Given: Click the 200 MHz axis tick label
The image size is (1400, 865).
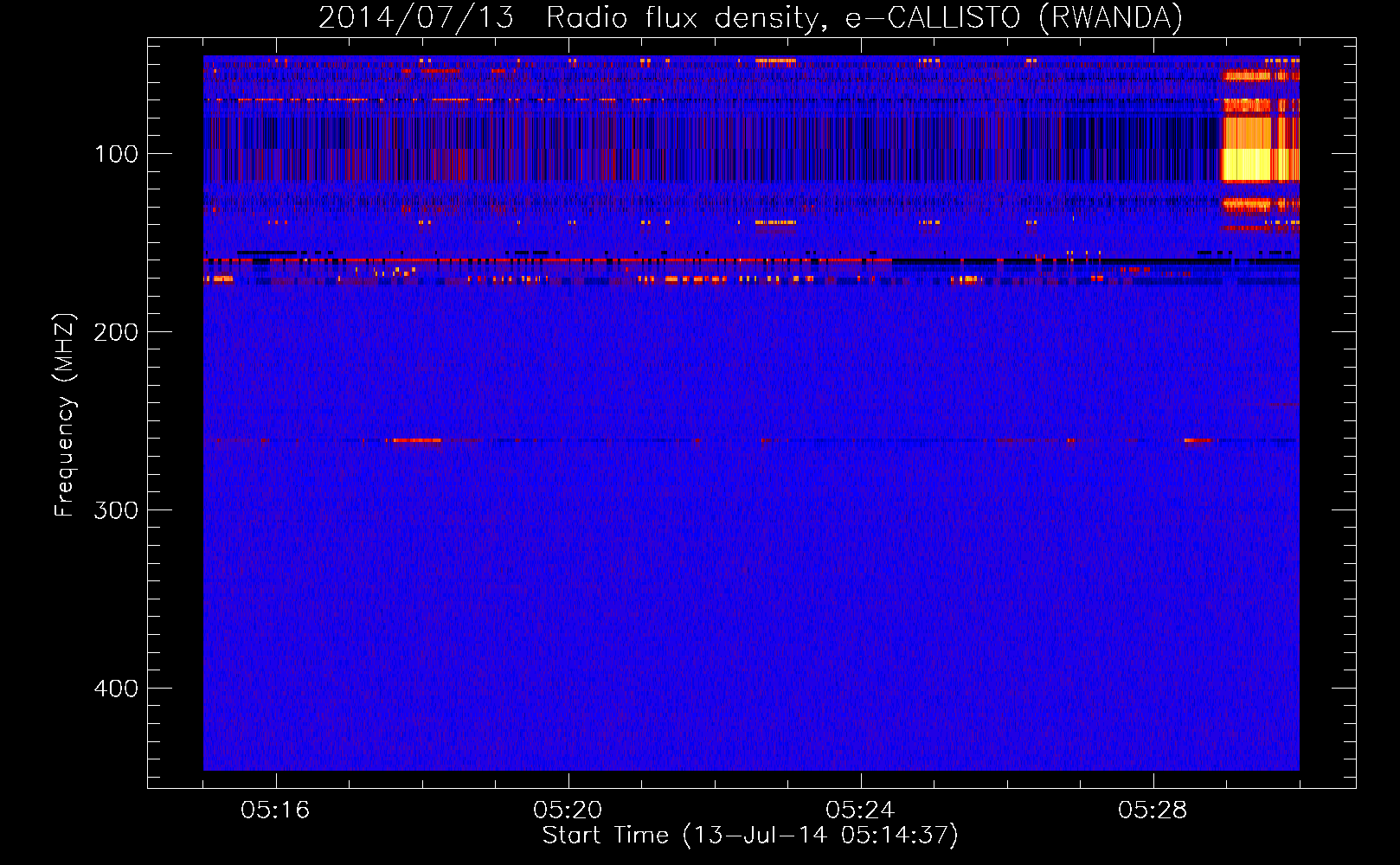Looking at the screenshot, I should pos(116,332).
